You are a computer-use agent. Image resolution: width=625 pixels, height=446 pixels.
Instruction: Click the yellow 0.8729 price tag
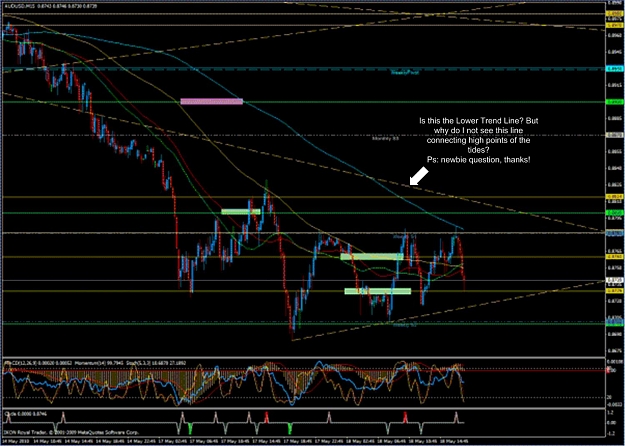(x=615, y=291)
